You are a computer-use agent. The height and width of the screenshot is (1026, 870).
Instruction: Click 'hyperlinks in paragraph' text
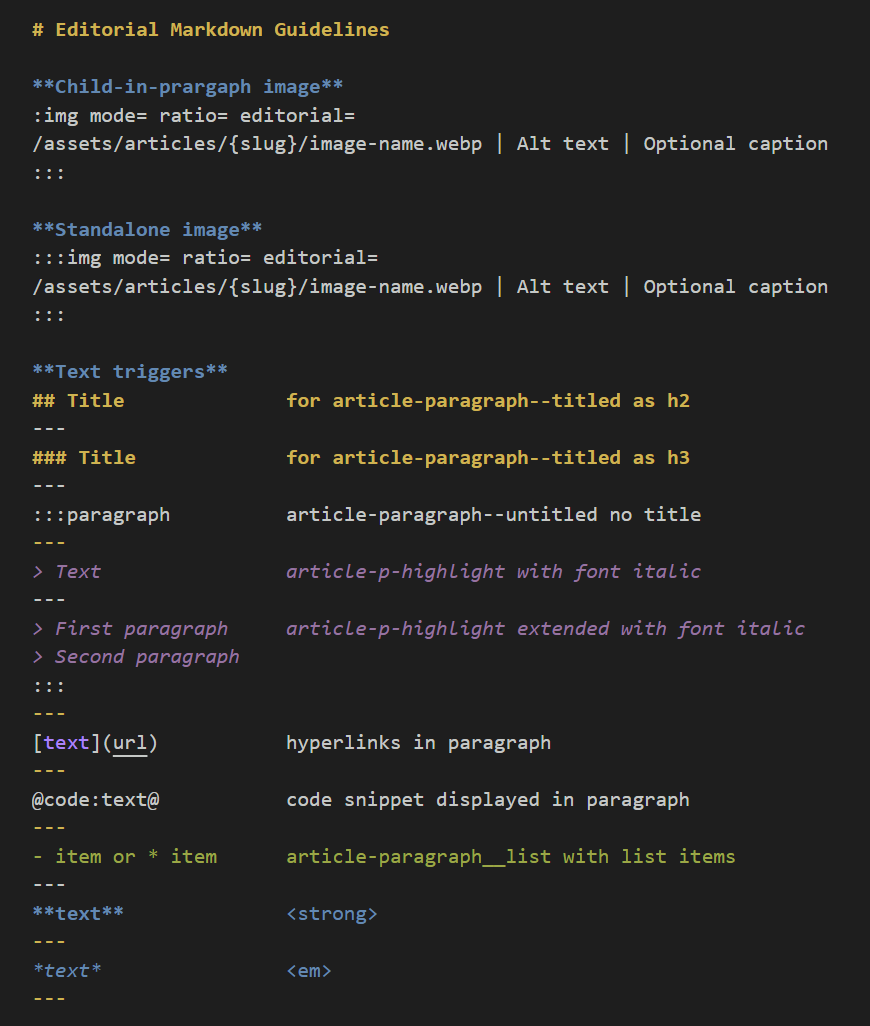(419, 743)
